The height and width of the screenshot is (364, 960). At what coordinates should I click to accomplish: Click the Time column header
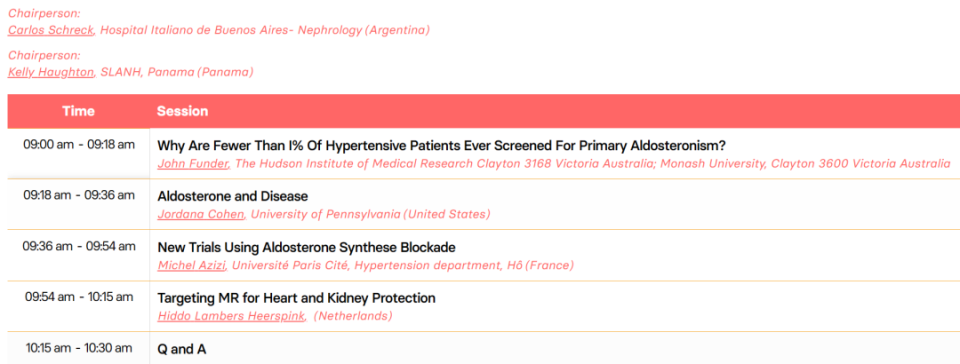[78, 111]
